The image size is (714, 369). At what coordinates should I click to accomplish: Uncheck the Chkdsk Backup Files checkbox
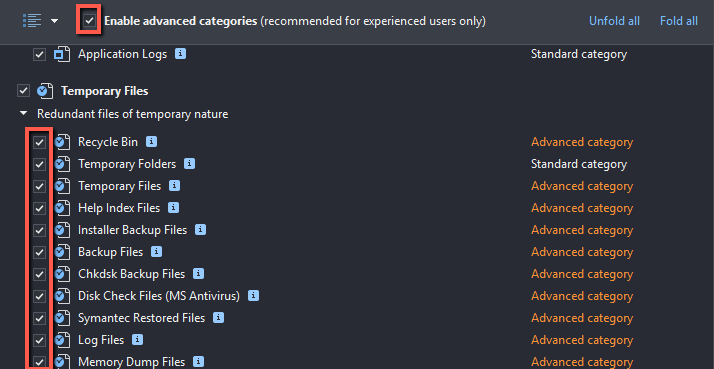point(40,274)
